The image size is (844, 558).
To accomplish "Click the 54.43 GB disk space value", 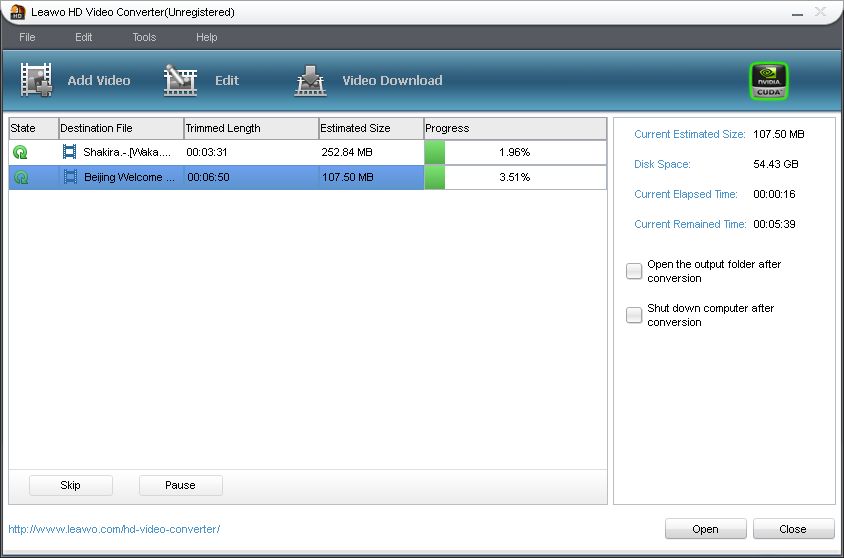I will pos(776,164).
